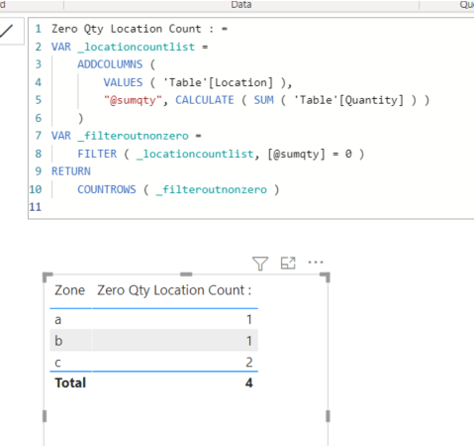This screenshot has width=474, height=446.
Task: Sort by the Zone column header
Action: pos(70,290)
